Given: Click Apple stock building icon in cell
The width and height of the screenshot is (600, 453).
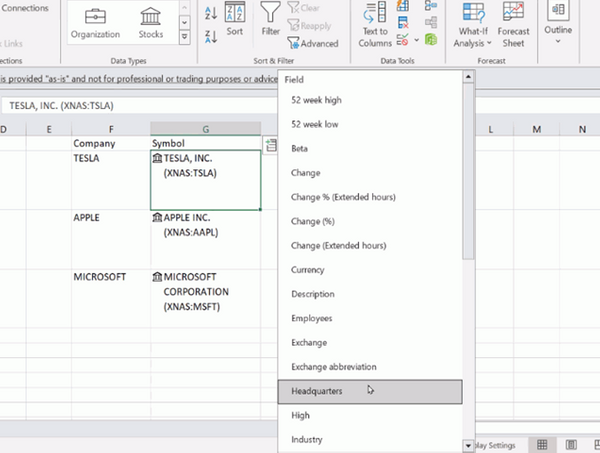Looking at the screenshot, I should [x=157, y=217].
